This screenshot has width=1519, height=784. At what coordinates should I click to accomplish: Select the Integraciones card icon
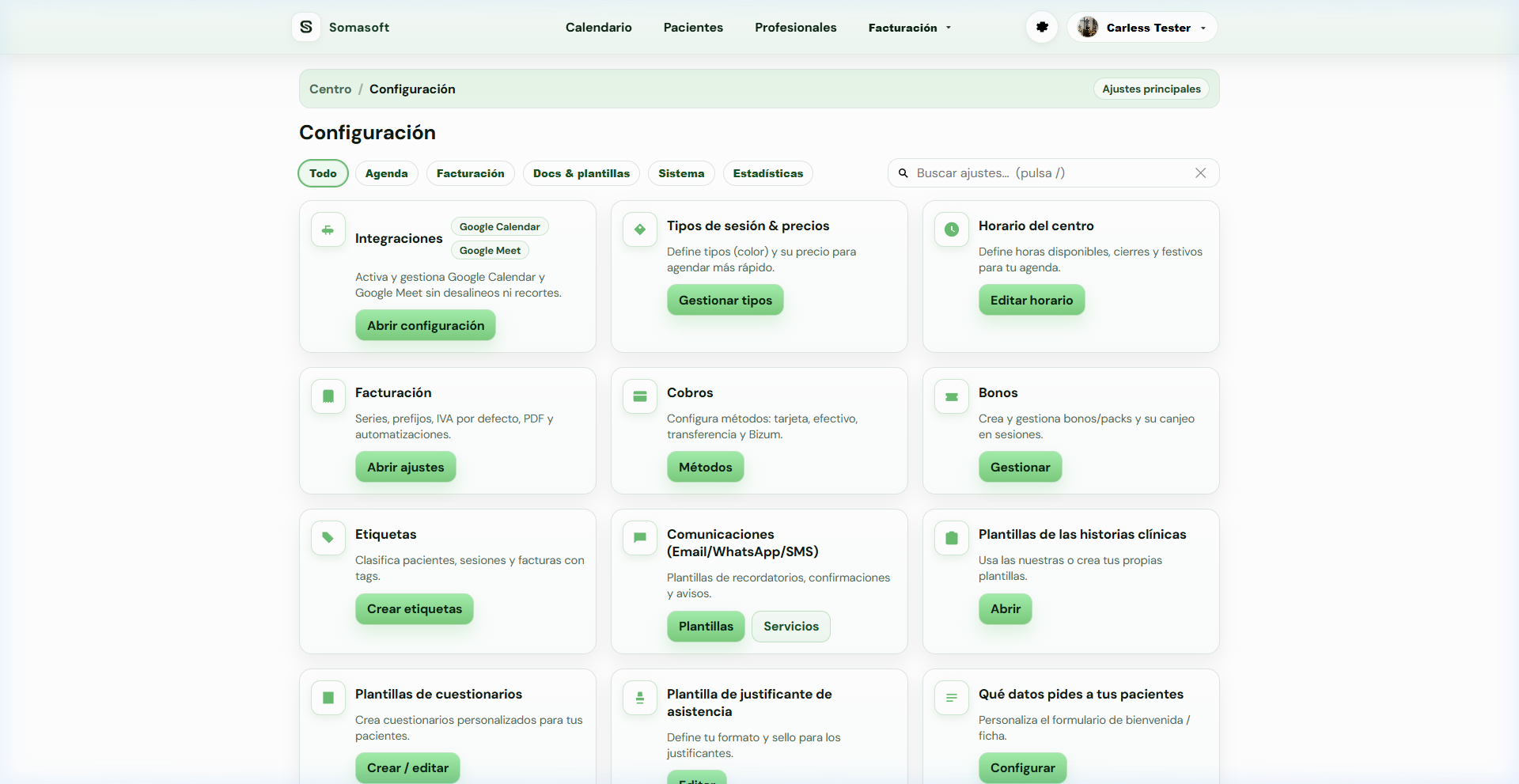[328, 229]
